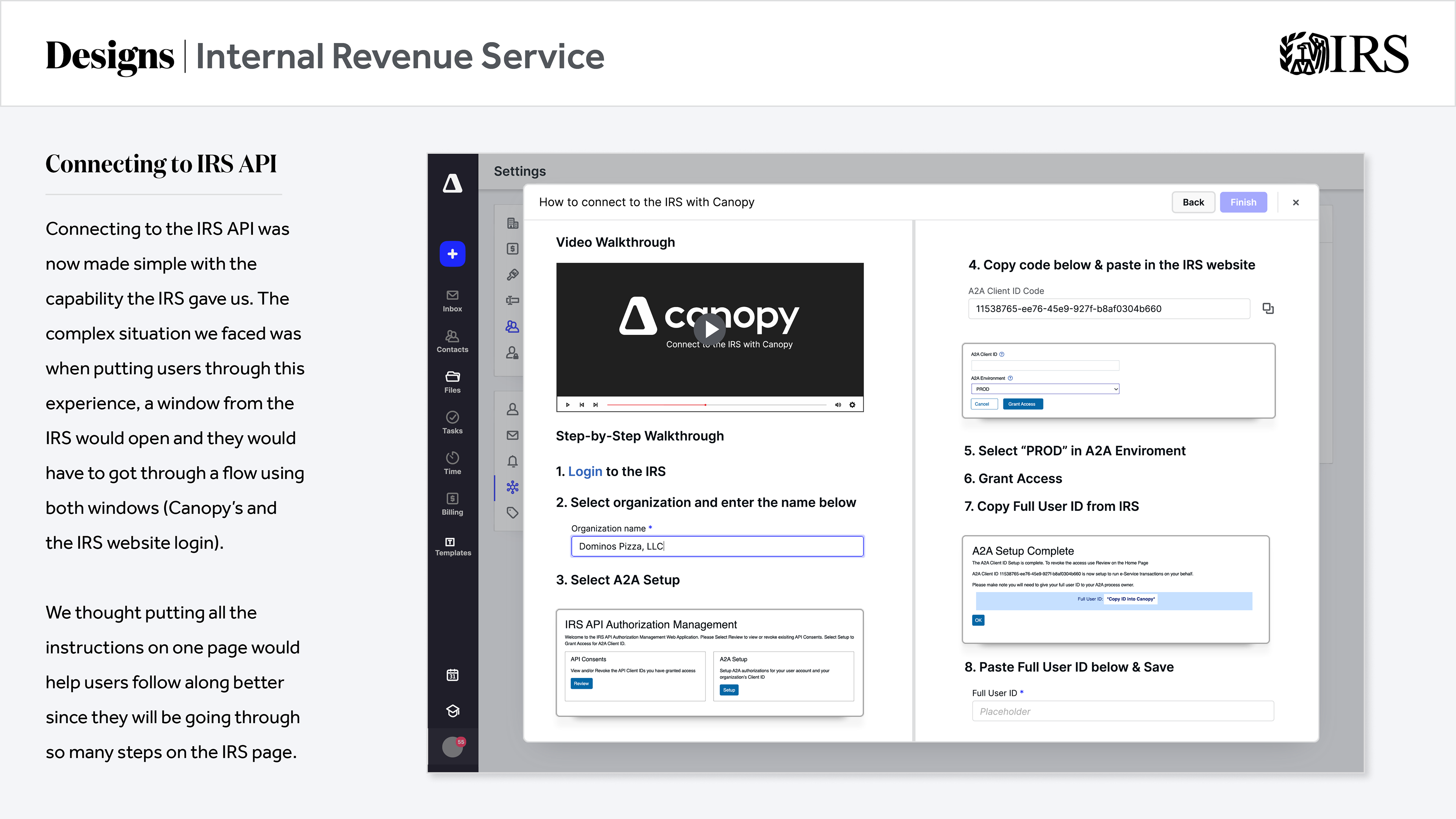This screenshot has height=819, width=1456.
Task: Open Billing in the sidebar
Action: 452,504
